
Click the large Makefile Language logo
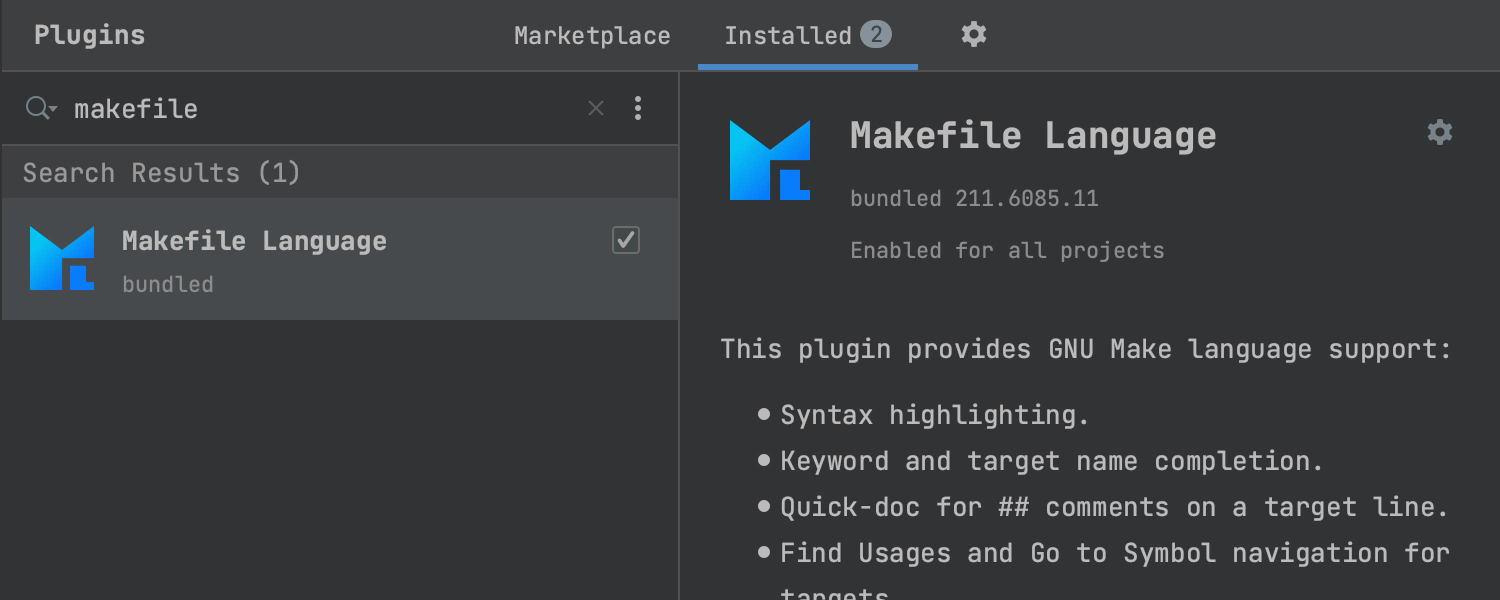pos(770,160)
